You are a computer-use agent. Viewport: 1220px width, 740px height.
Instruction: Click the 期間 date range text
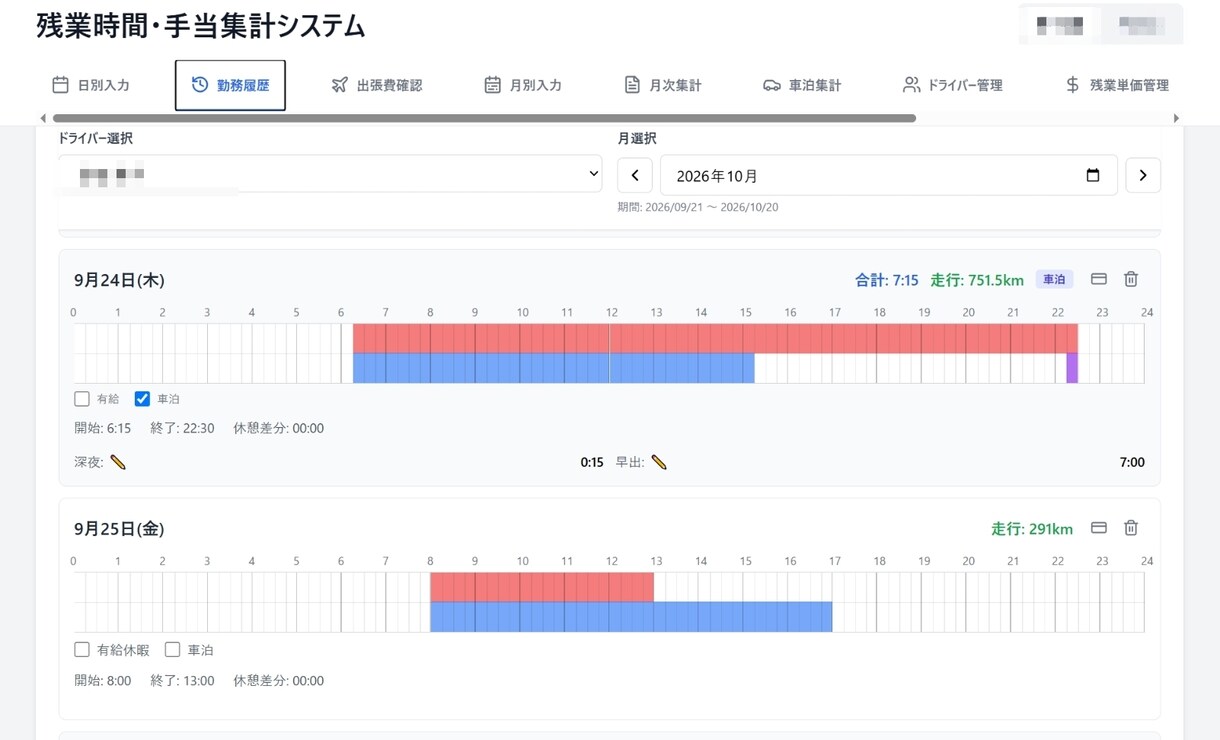[x=698, y=207]
